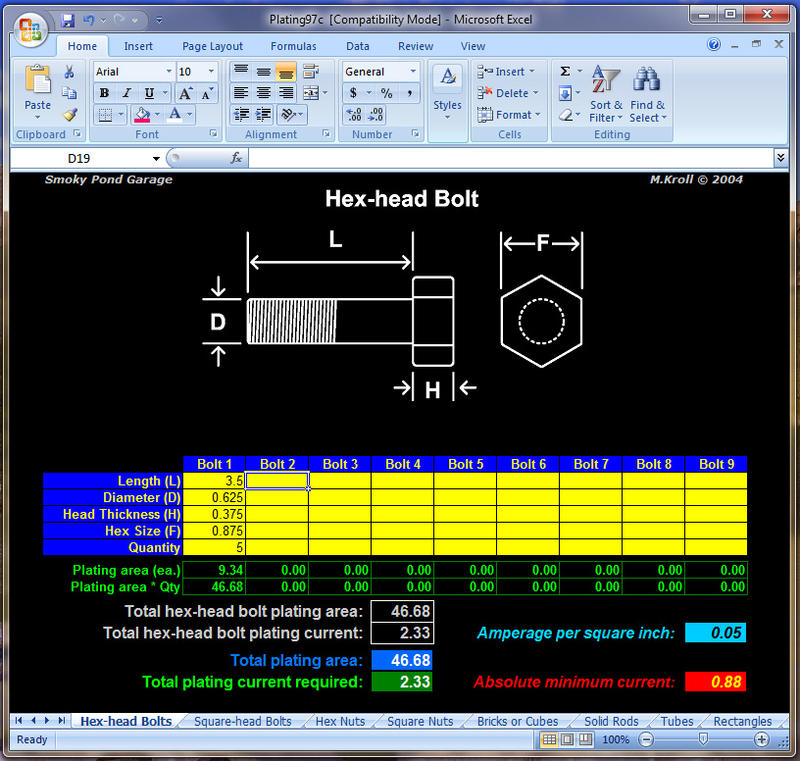Screen dimensions: 800x761
Task: Apply the AutoSum sigma icon
Action: pos(565,70)
